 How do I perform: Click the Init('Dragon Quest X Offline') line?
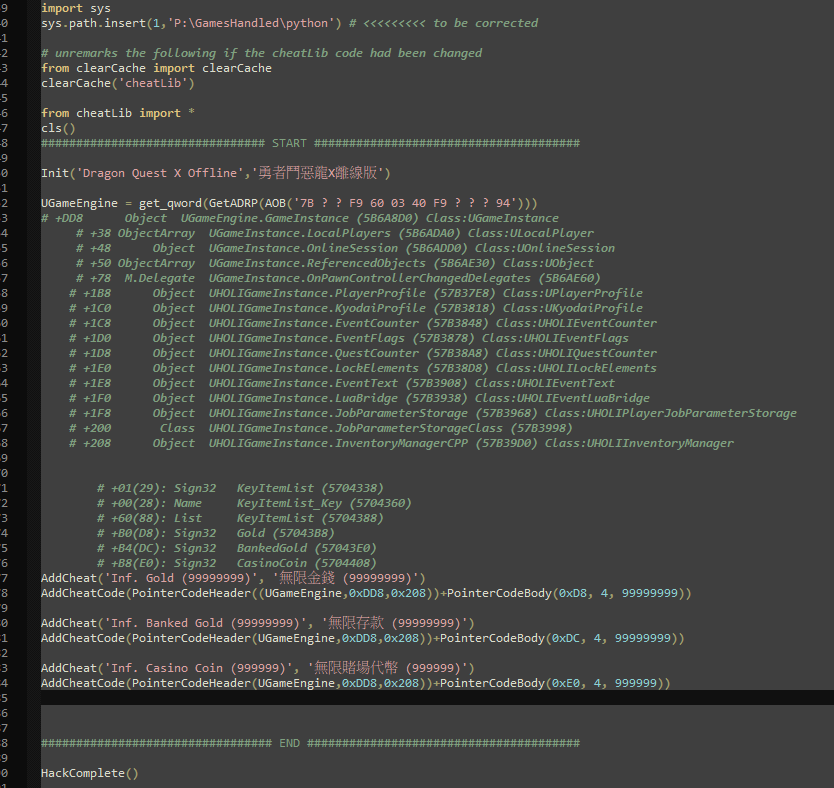pos(215,173)
